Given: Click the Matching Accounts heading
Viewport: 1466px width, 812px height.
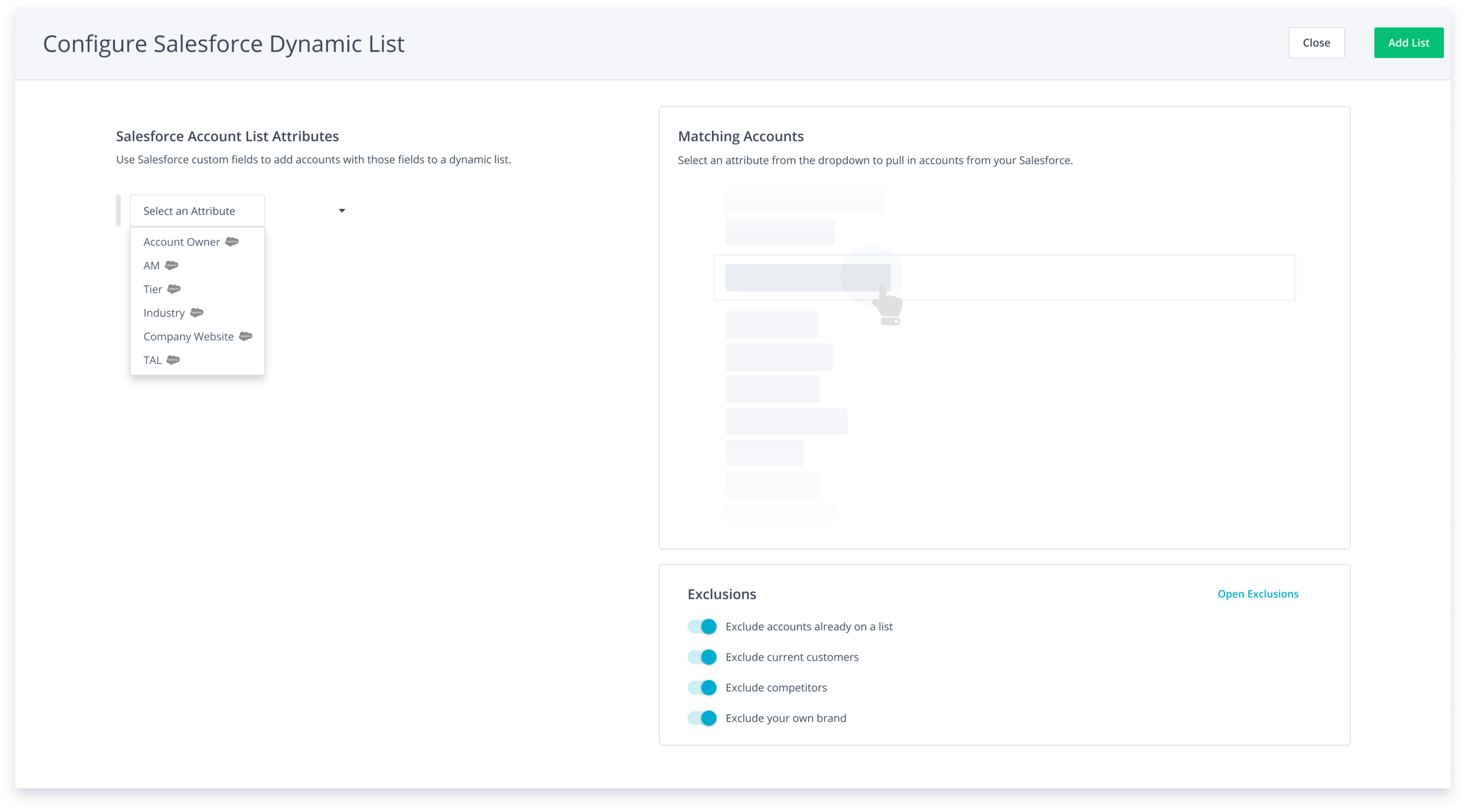Looking at the screenshot, I should point(741,136).
